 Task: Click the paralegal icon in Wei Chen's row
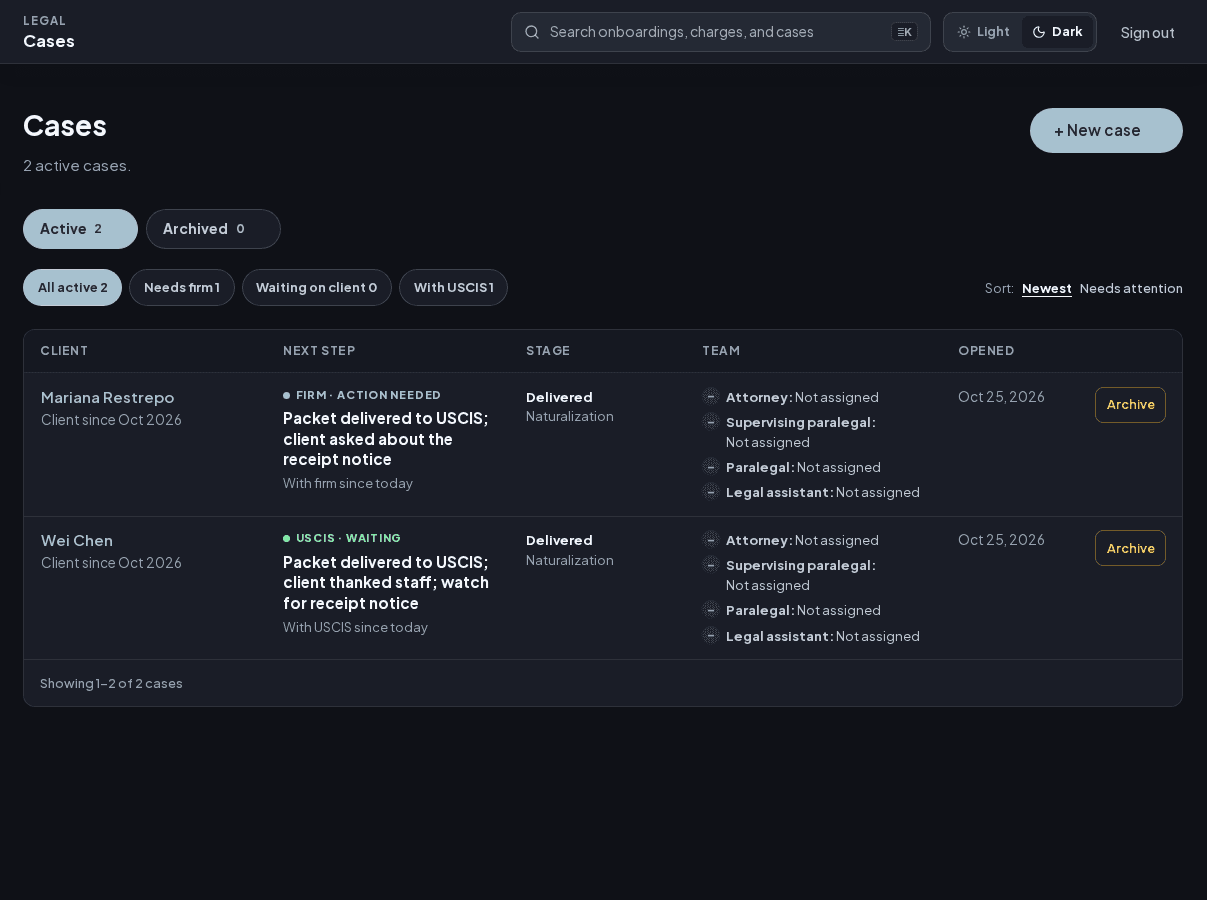click(x=711, y=610)
